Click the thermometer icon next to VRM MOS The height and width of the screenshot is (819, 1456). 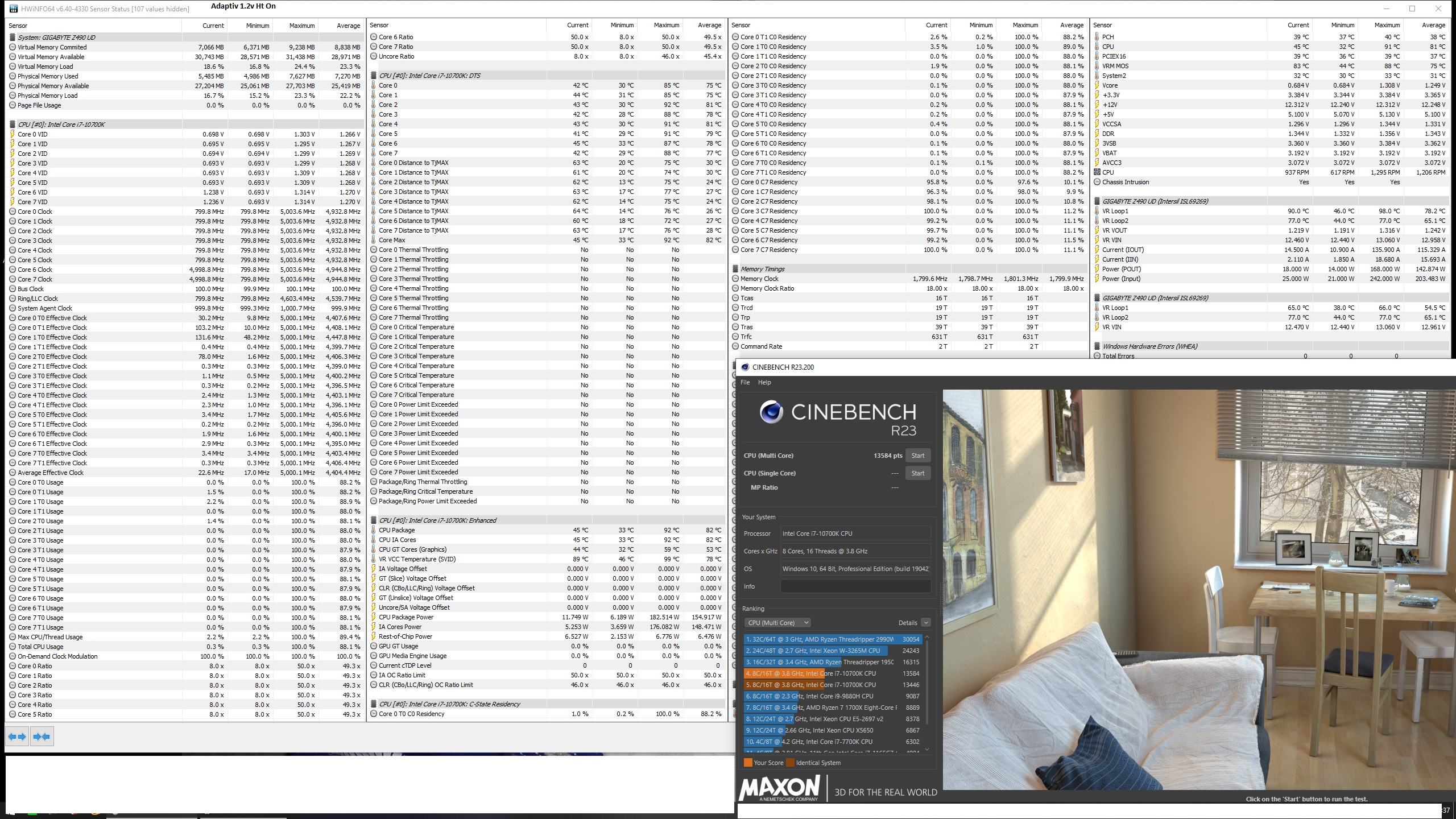coord(1097,66)
